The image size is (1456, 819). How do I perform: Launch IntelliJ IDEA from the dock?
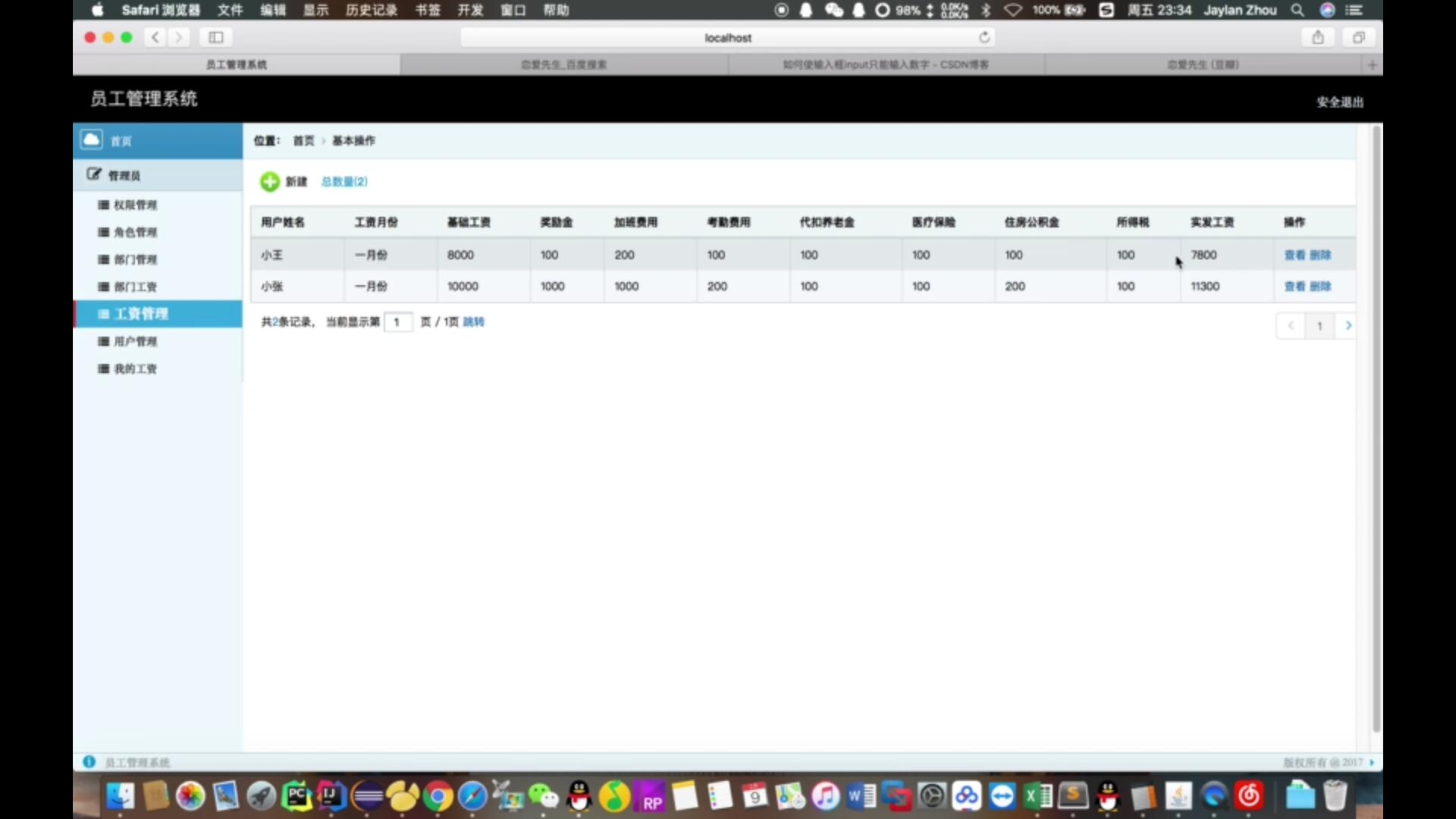point(331,796)
